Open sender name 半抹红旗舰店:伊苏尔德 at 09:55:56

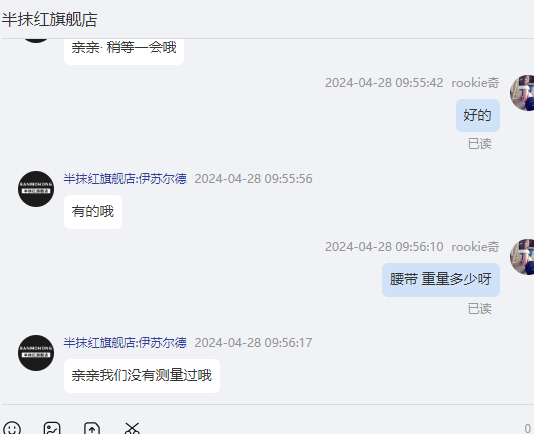pos(125,179)
